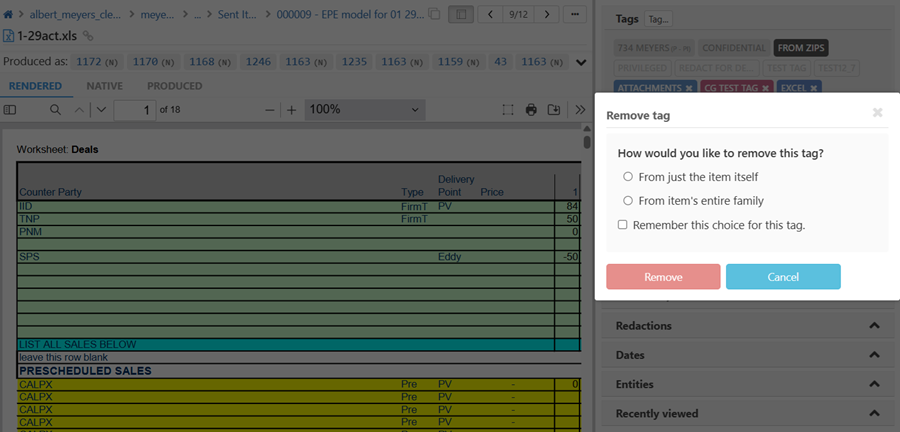This screenshot has width=900, height=432.
Task: Close the Remove tag dialog
Action: tap(878, 112)
